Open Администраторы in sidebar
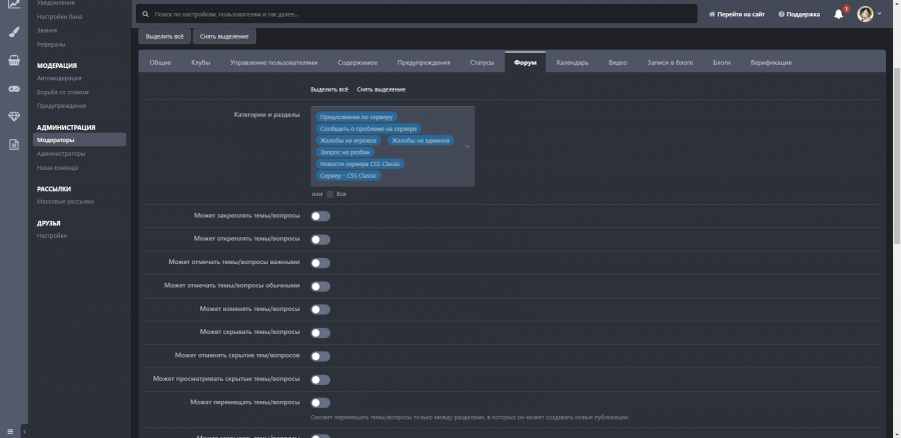The width and height of the screenshot is (901, 438). [61, 153]
